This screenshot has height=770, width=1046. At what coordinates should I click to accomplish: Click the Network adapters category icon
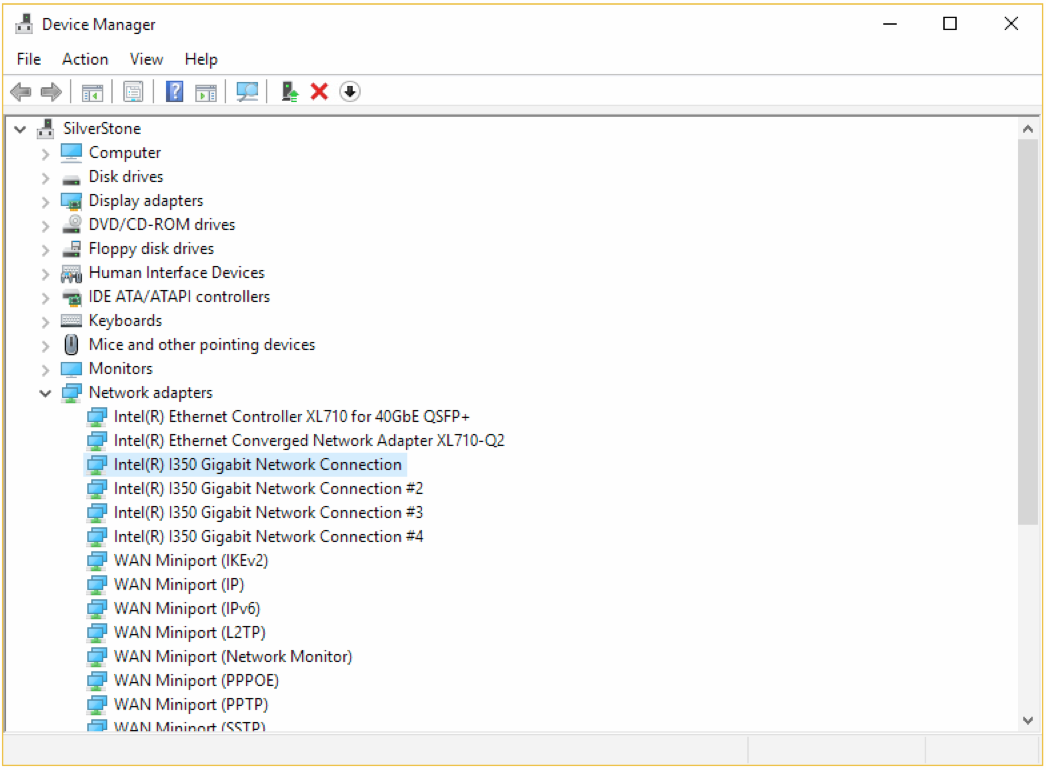(x=71, y=393)
